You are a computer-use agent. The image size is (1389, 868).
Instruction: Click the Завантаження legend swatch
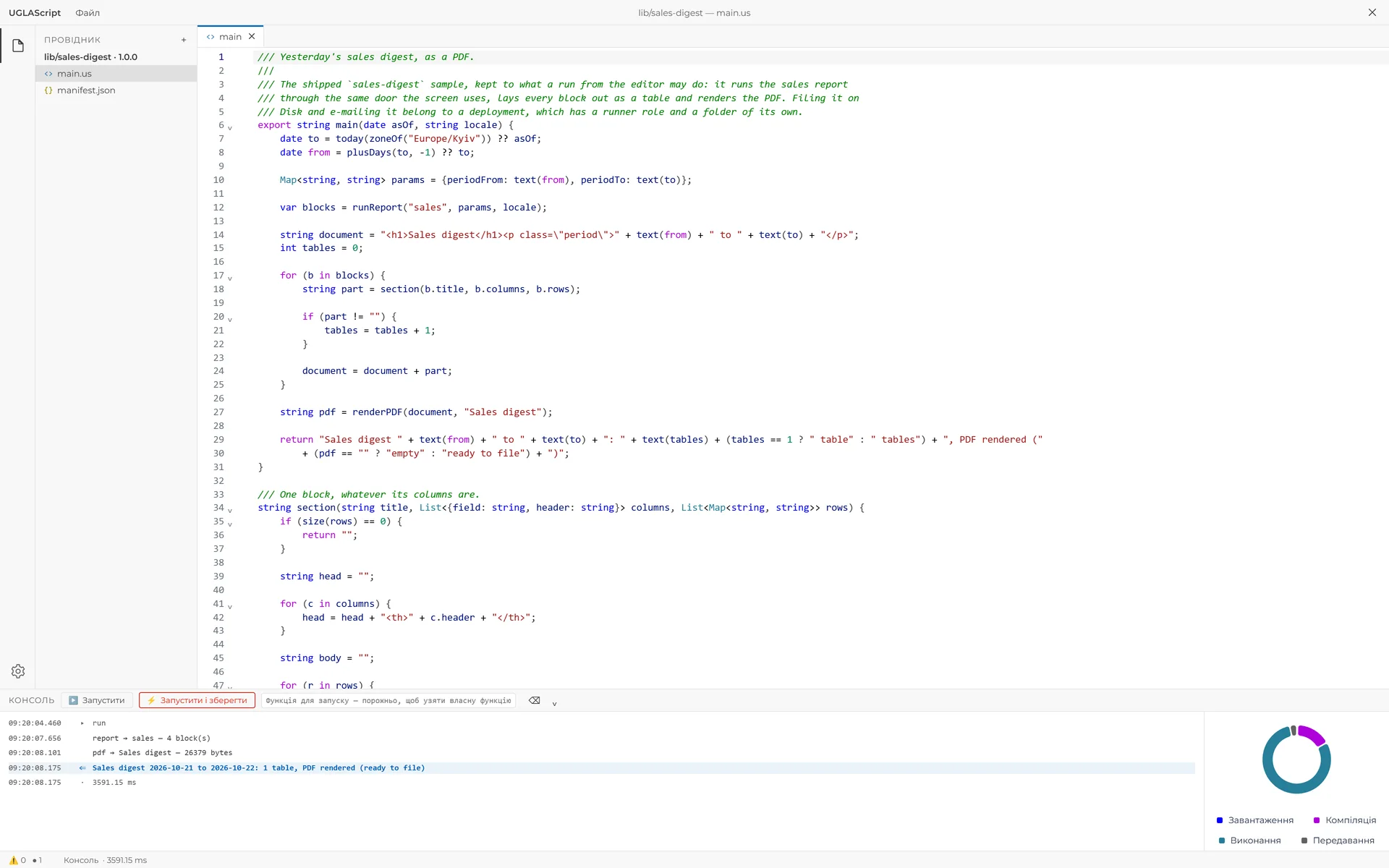(1220, 820)
